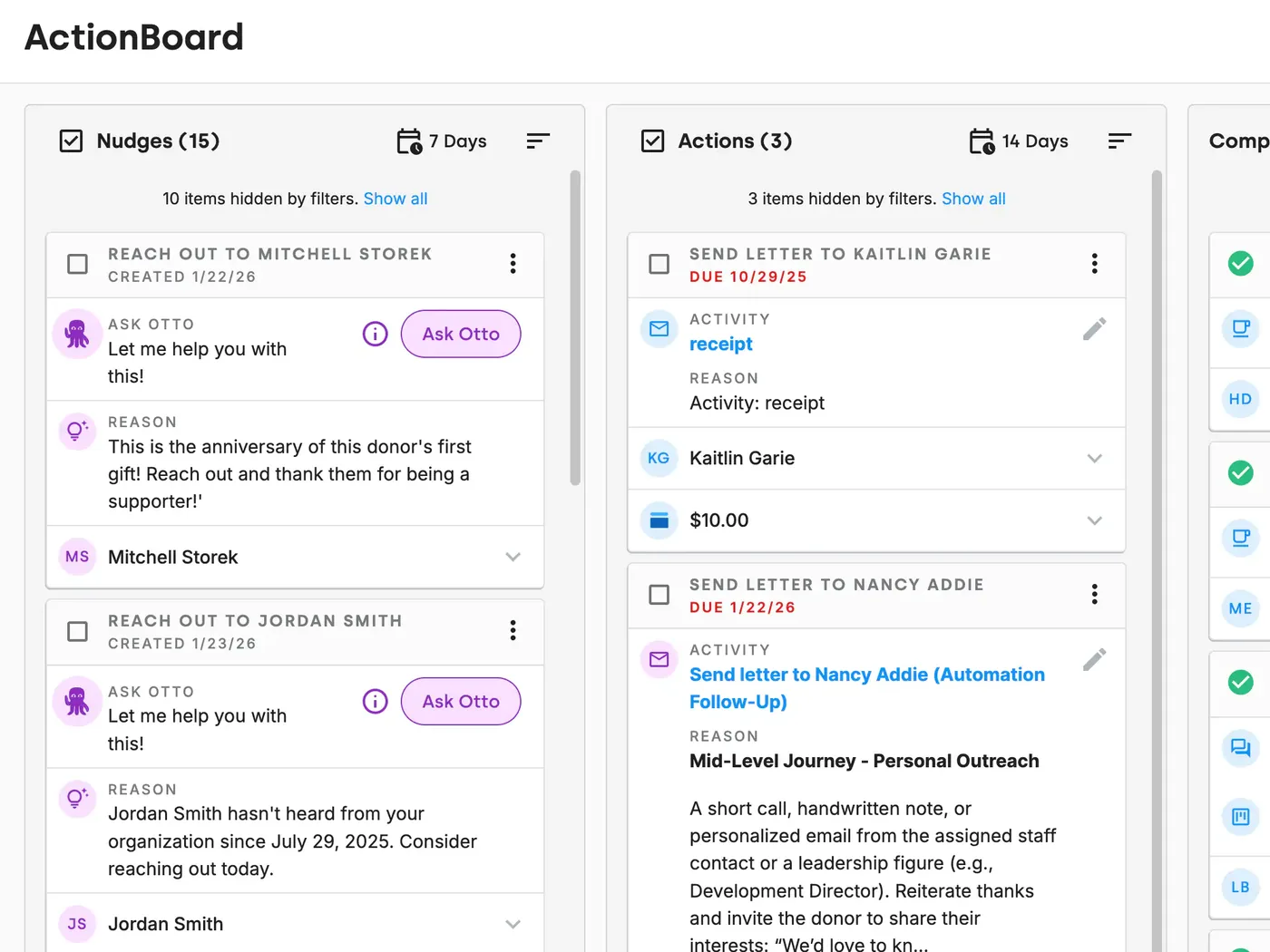Check Send Letter to Nancy Addie card
1270x952 pixels.
coord(659,595)
